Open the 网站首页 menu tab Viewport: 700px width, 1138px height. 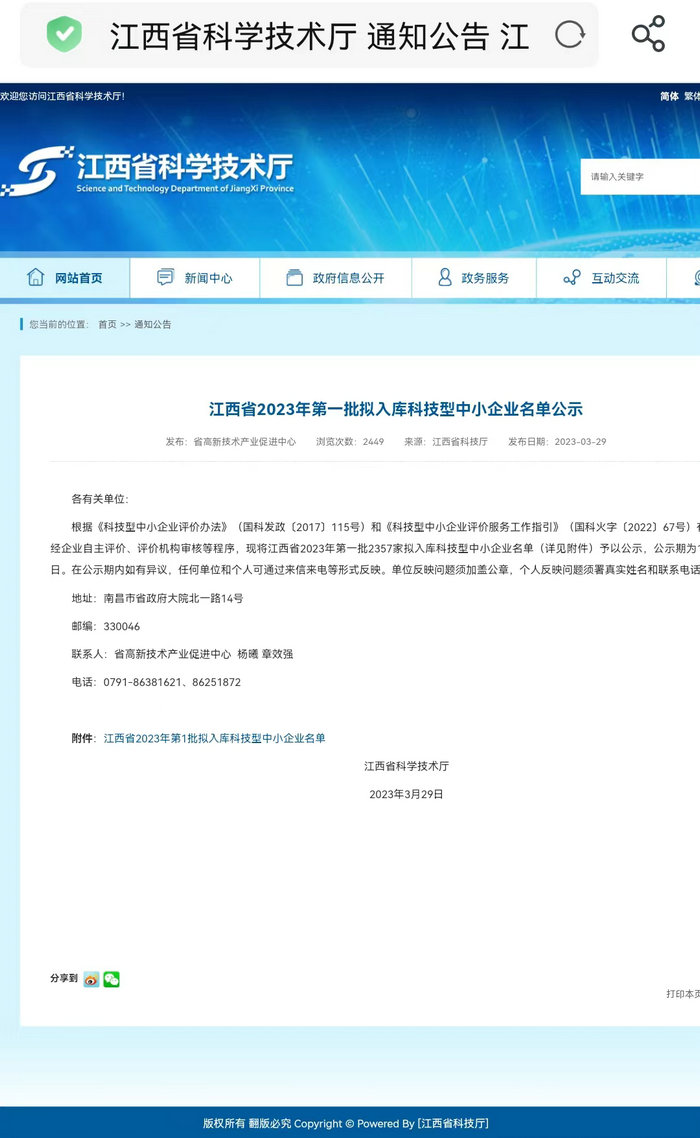tap(65, 278)
